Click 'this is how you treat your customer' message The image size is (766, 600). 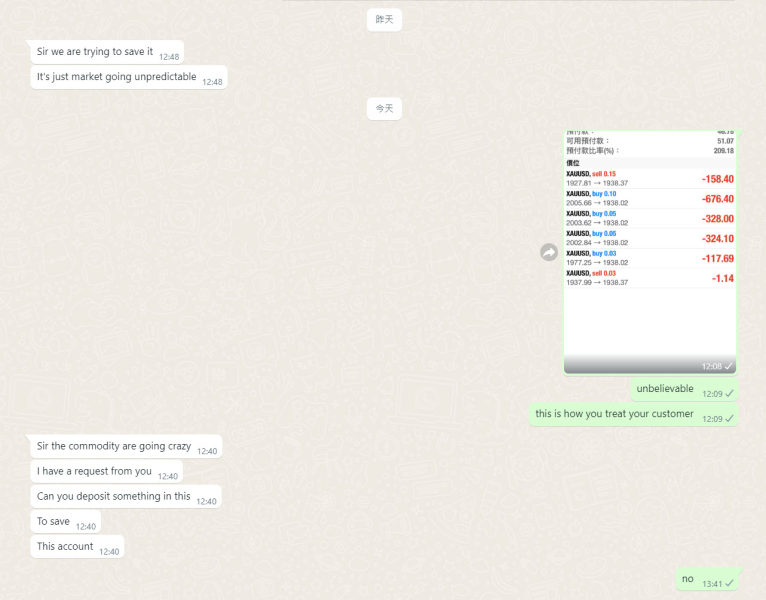[633, 414]
